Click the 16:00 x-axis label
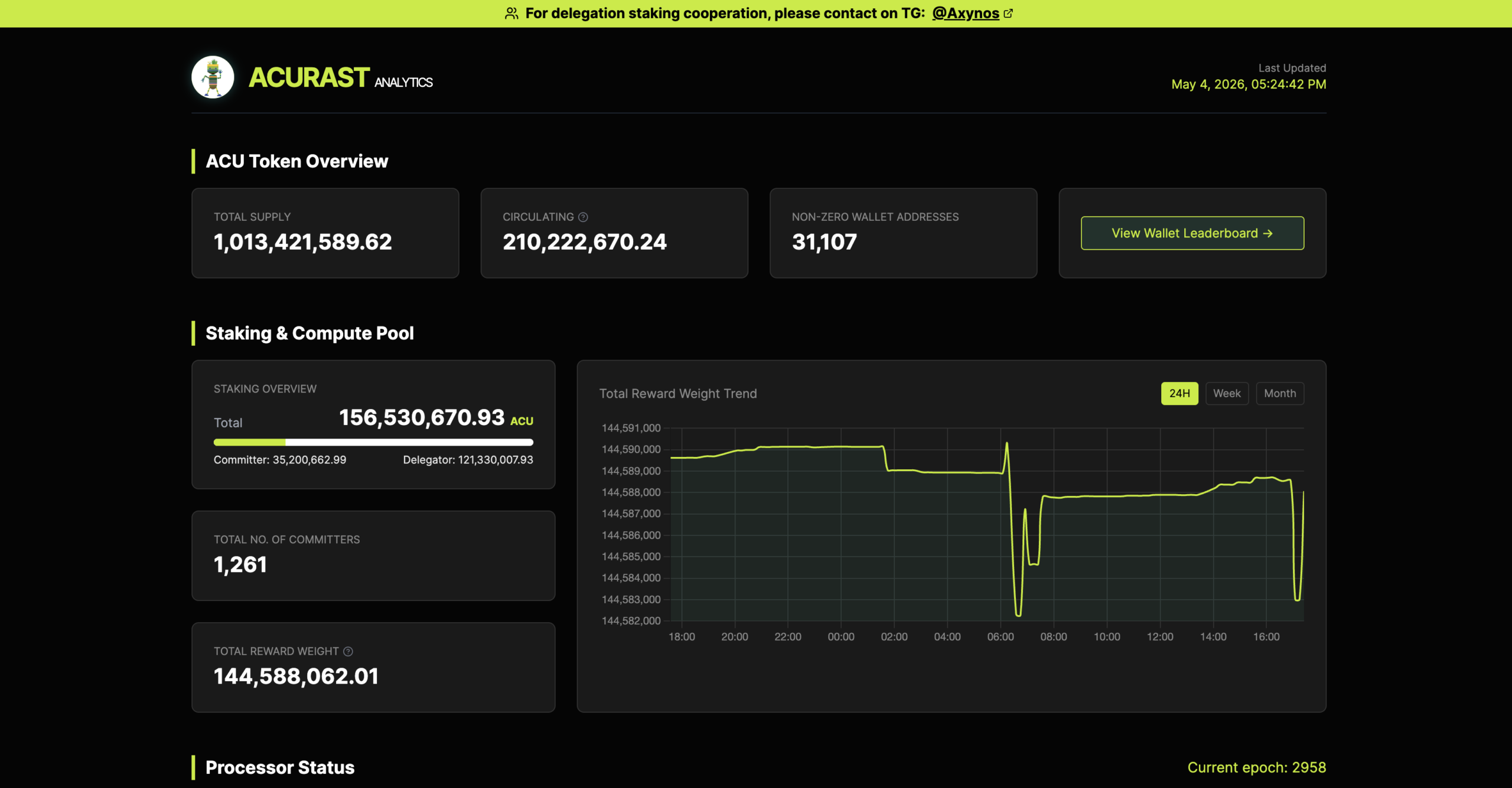The height and width of the screenshot is (788, 1512). [x=1266, y=637]
